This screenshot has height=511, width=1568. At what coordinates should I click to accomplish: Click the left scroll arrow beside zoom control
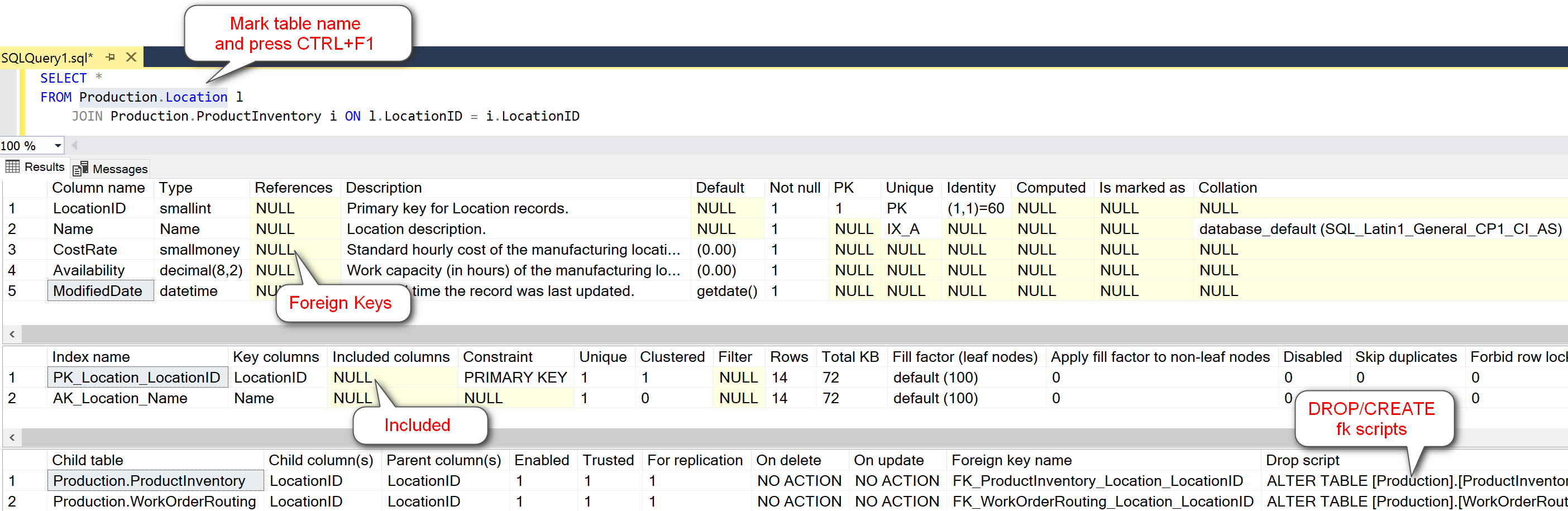[74, 145]
